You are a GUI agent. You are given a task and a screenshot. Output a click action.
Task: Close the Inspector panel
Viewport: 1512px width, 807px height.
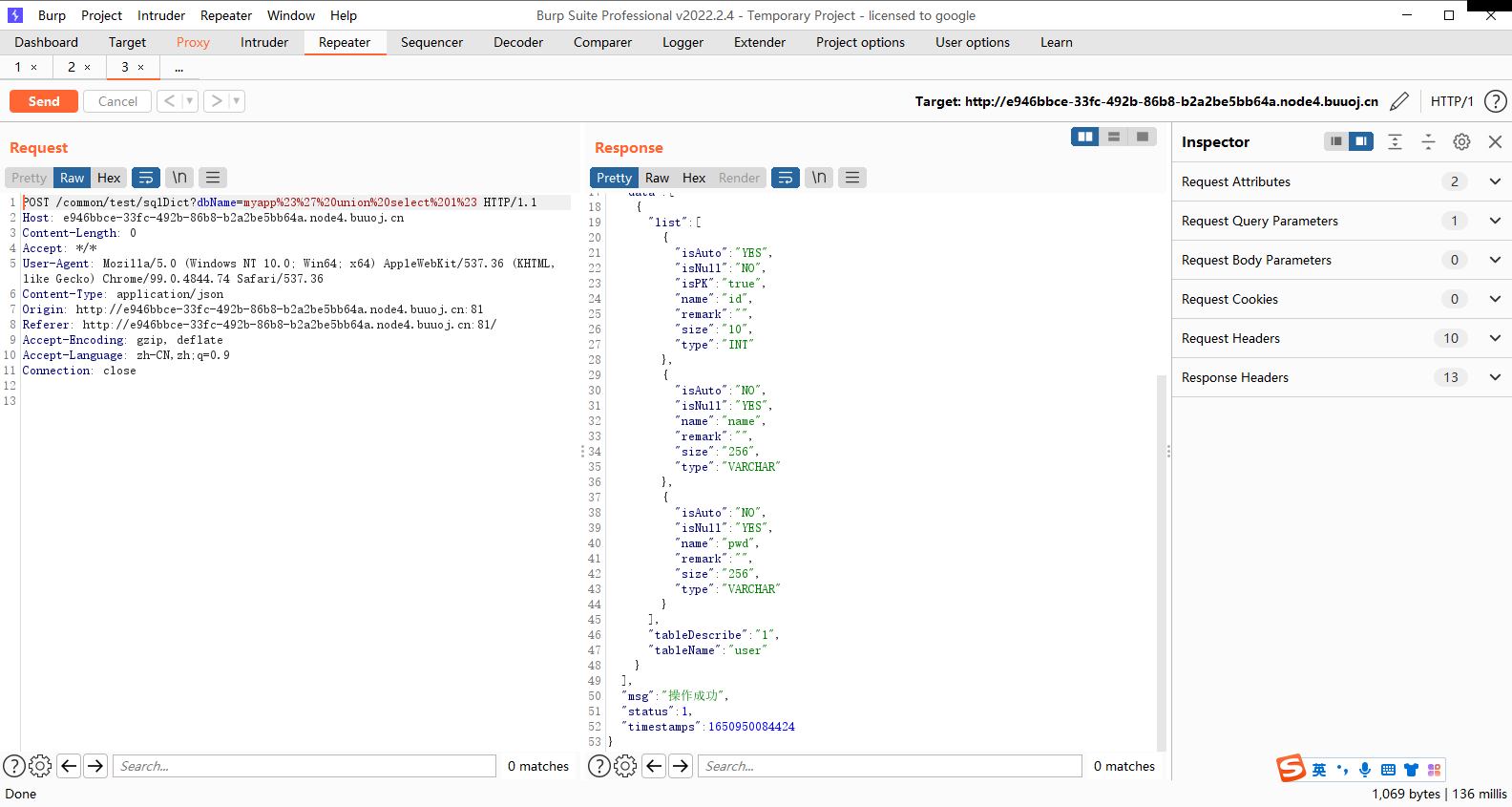(1496, 142)
